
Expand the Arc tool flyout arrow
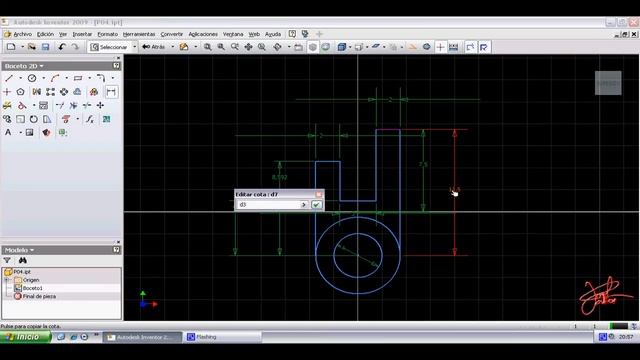tap(67, 78)
